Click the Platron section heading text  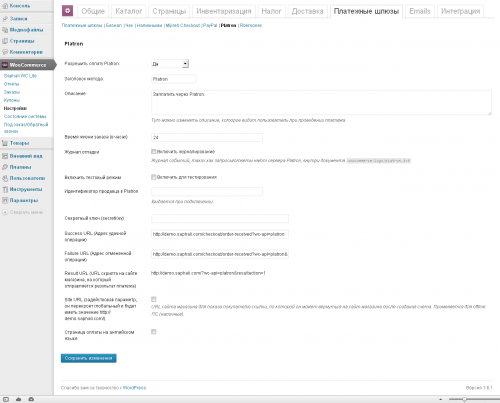pos(74,44)
